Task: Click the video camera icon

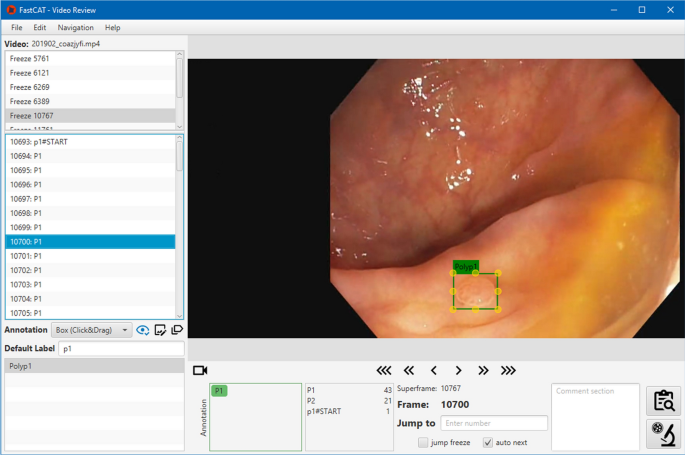Action: (x=200, y=370)
